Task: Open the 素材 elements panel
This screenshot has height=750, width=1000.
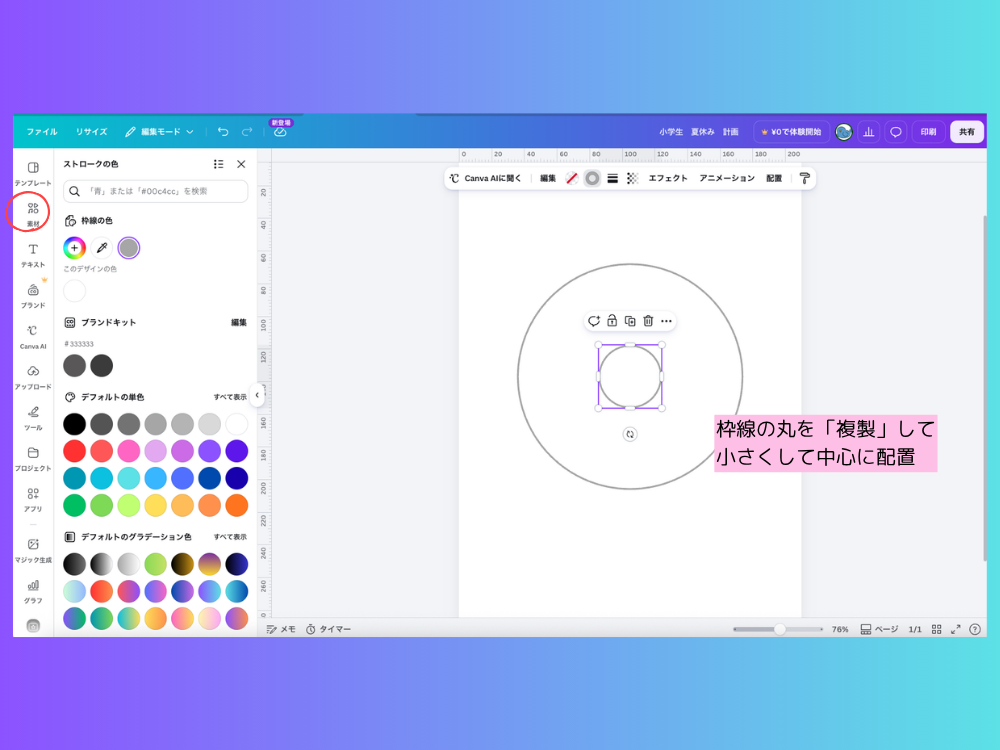Action: point(33,214)
